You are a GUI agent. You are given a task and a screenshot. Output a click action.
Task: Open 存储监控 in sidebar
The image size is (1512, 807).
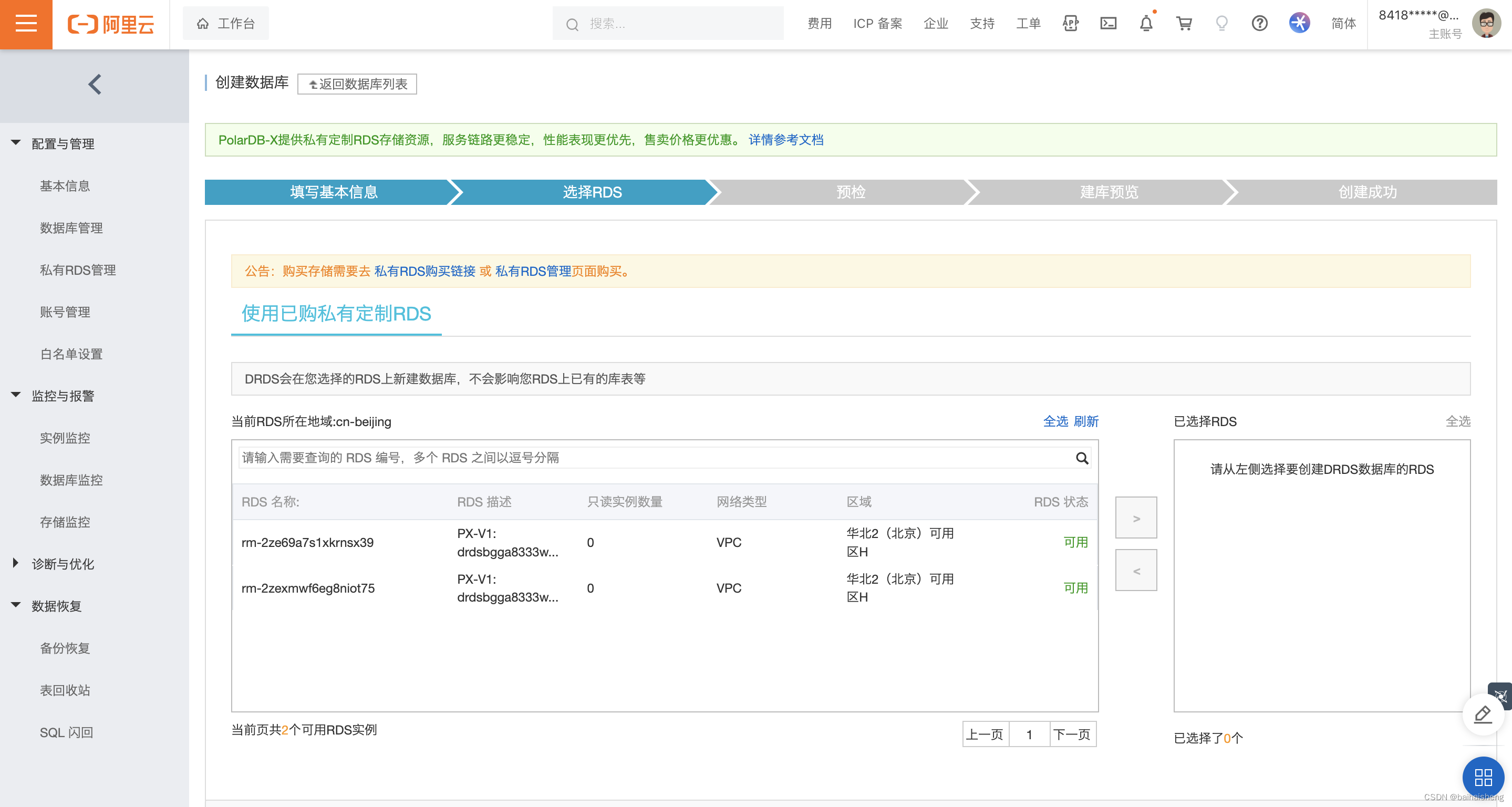(65, 522)
